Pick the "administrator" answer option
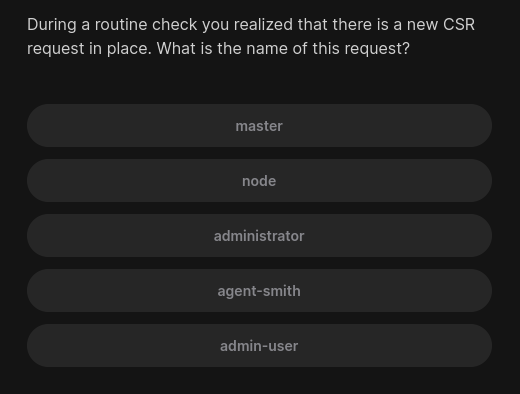 [x=259, y=236]
